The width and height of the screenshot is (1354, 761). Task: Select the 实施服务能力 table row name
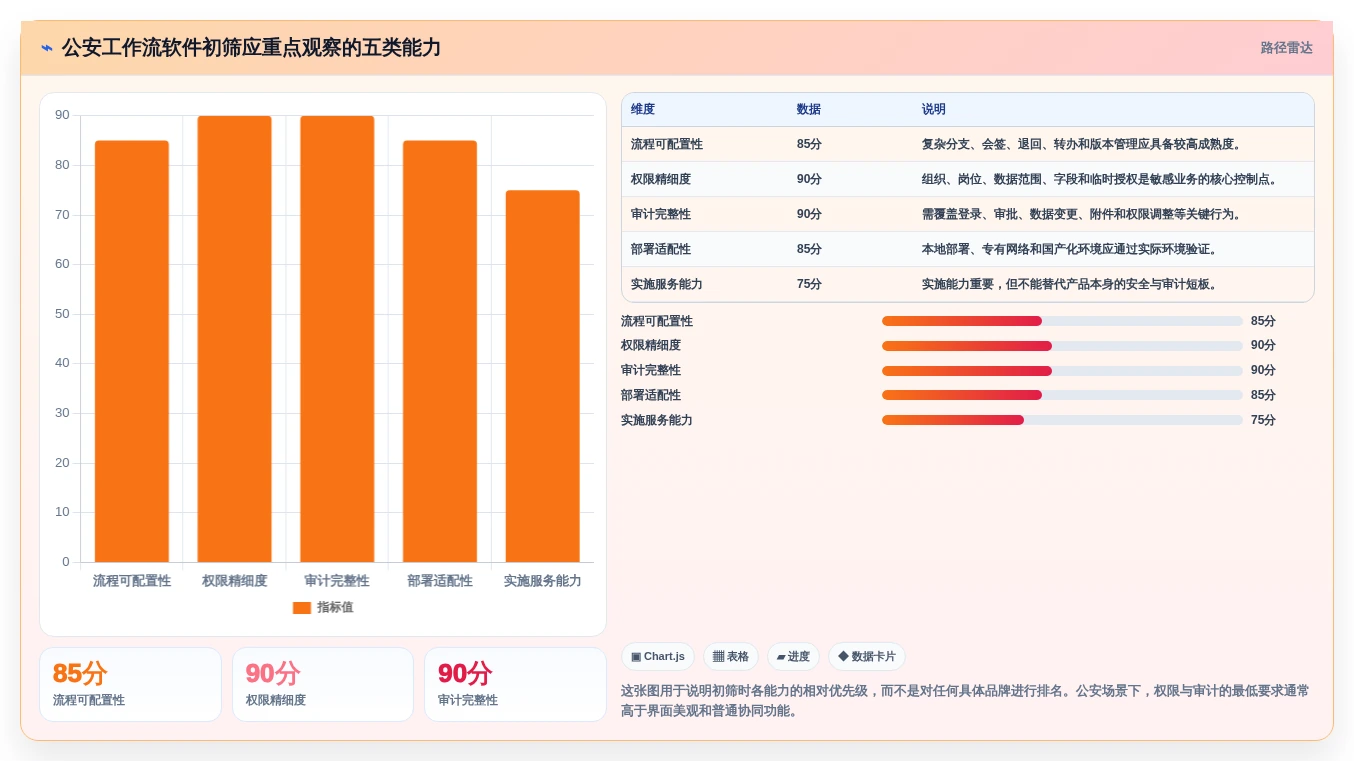tap(666, 285)
